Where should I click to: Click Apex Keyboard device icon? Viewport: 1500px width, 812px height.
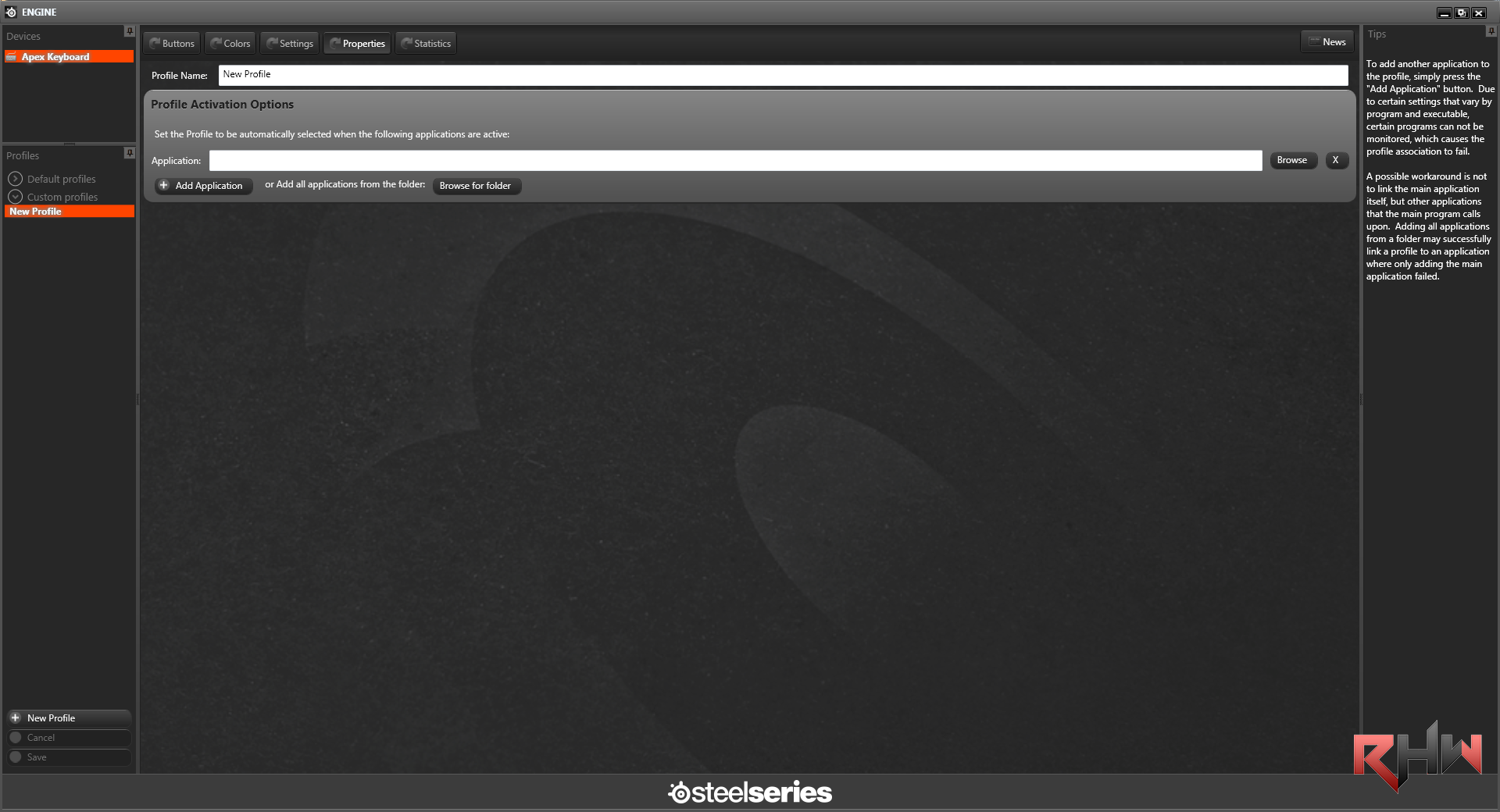12,57
